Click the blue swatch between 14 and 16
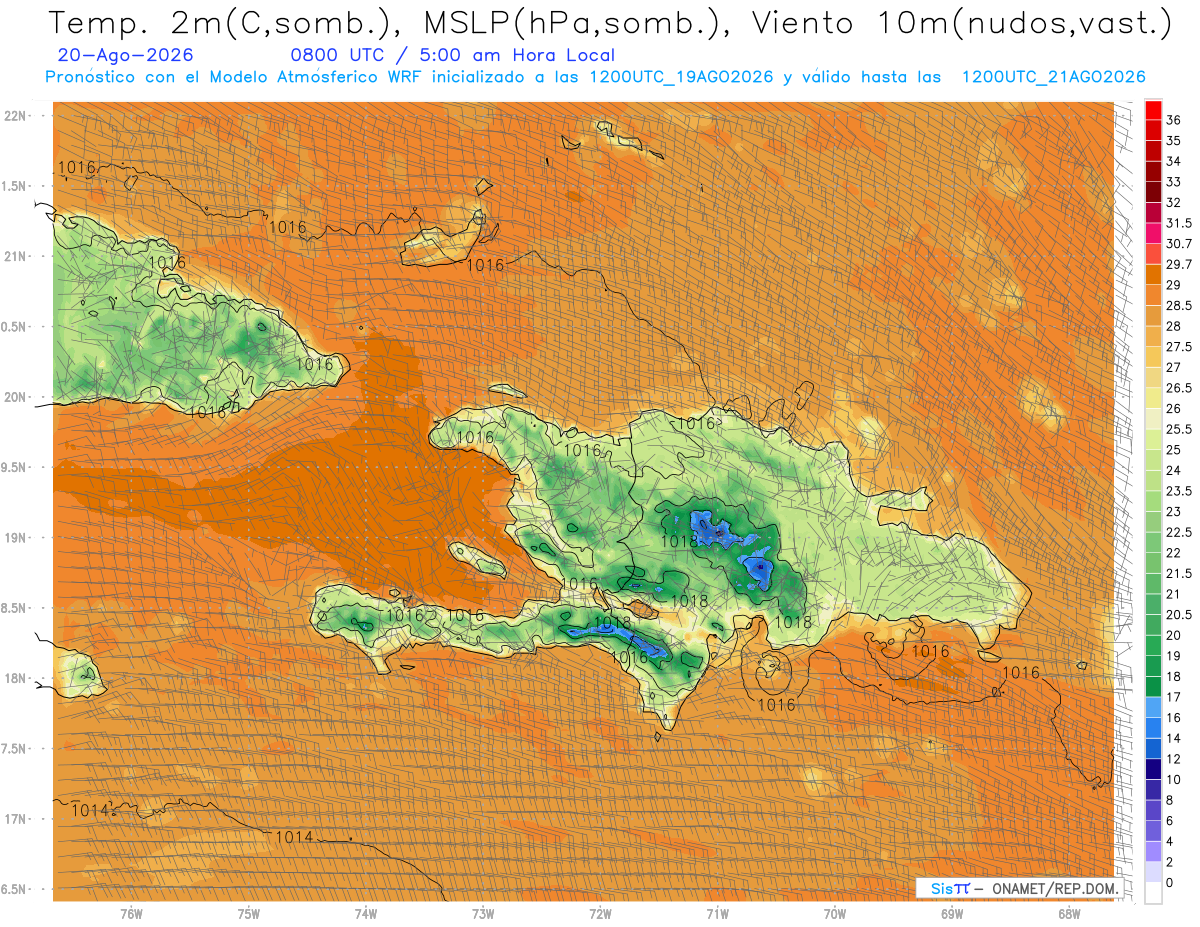1200x927 pixels. click(x=1153, y=728)
